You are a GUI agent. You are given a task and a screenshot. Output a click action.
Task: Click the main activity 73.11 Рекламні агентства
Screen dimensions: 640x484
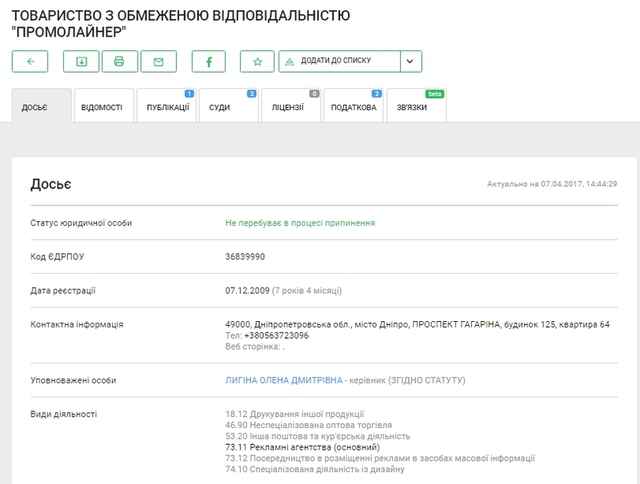point(302,447)
